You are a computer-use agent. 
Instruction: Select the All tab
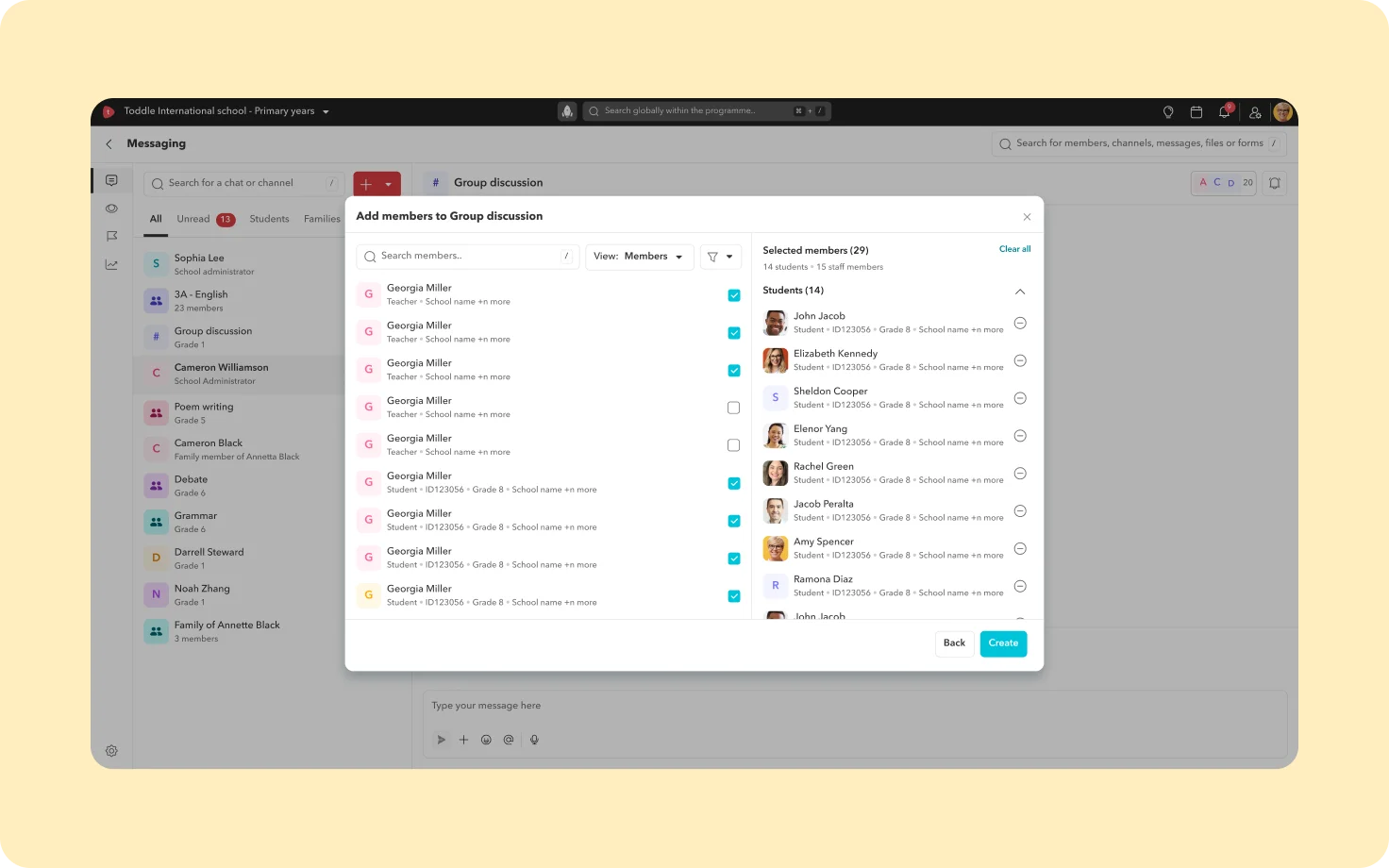[x=156, y=219]
